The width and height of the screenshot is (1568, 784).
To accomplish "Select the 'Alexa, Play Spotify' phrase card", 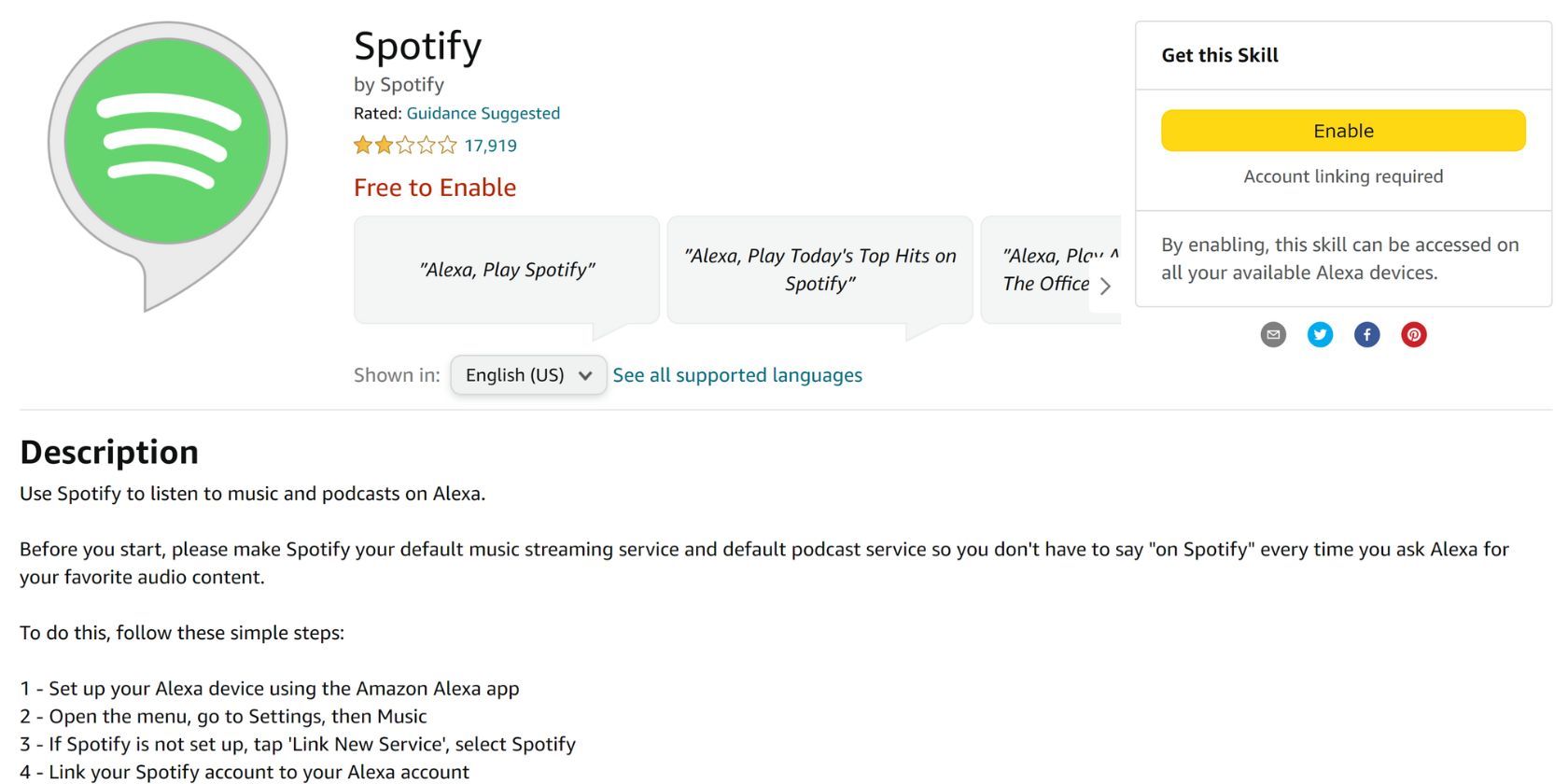I will (x=506, y=269).
